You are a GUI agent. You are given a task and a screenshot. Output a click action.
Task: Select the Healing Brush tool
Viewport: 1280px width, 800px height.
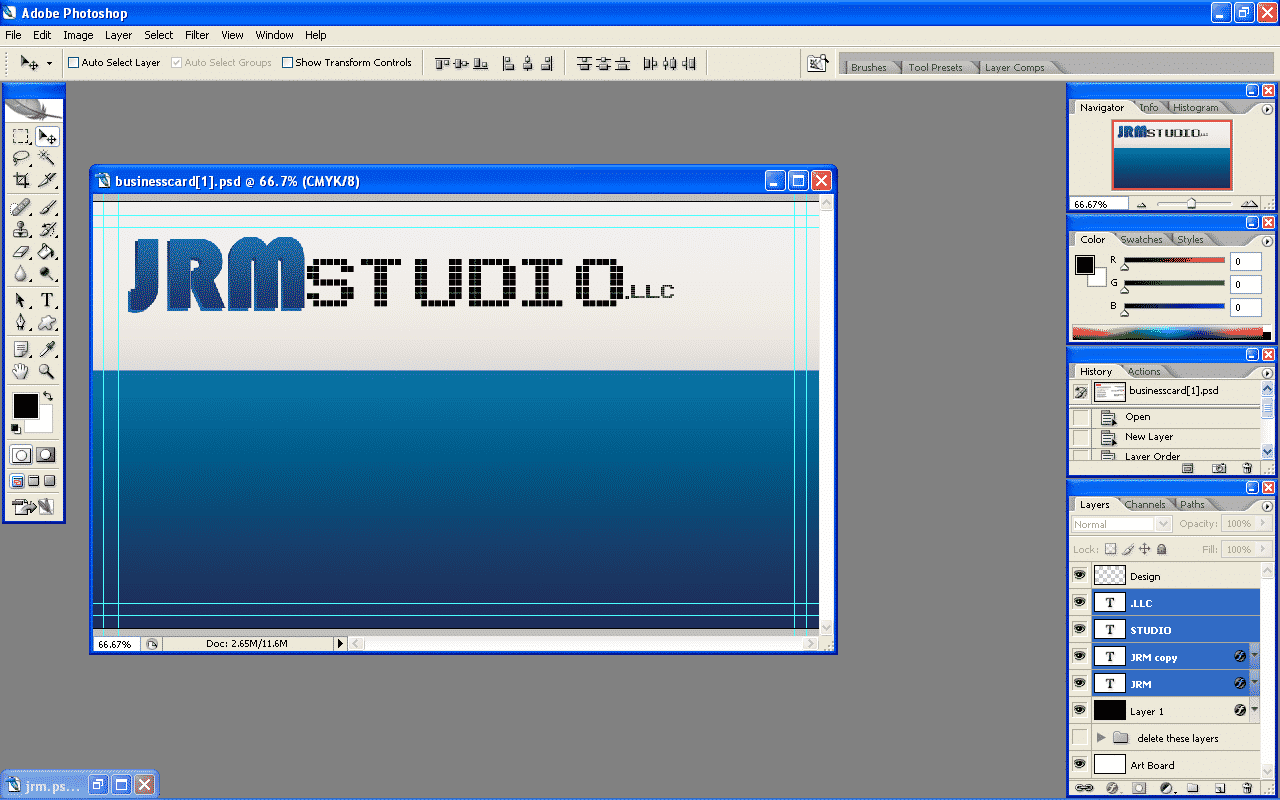(x=21, y=208)
